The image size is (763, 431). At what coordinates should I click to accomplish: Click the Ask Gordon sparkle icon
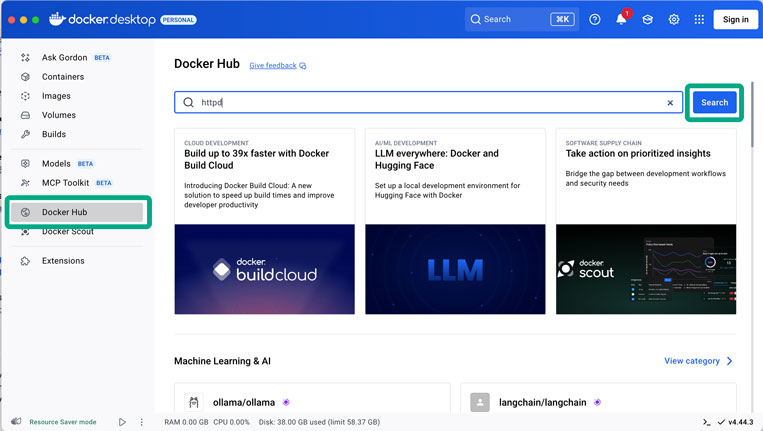pos(25,57)
